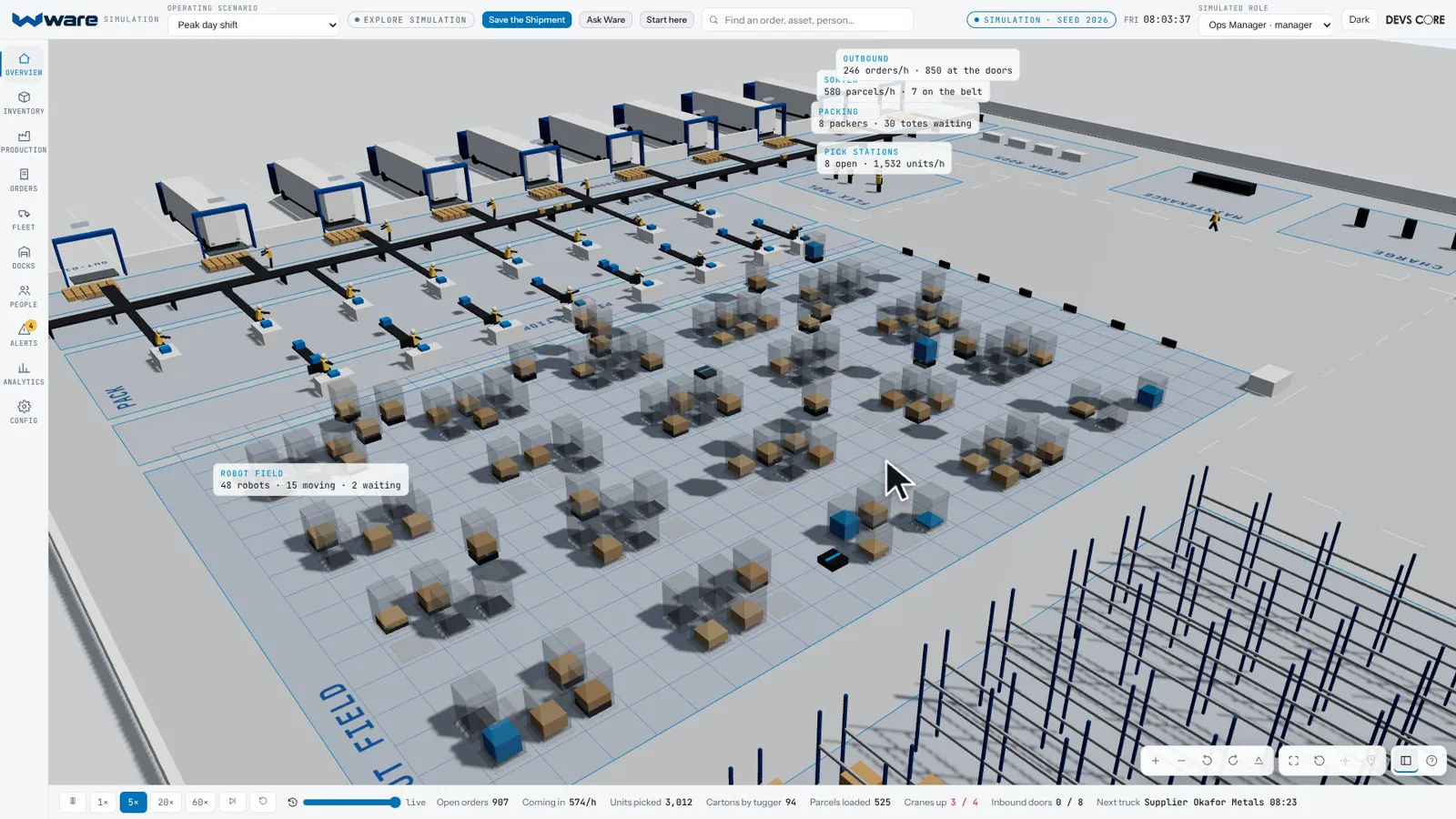Open Analytics from the left sidebar
1456x819 pixels.
(x=24, y=373)
